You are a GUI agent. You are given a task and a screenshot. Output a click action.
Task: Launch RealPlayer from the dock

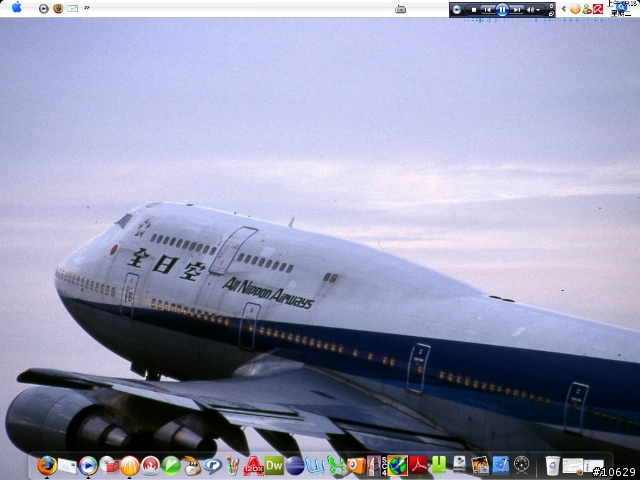click(x=212, y=466)
